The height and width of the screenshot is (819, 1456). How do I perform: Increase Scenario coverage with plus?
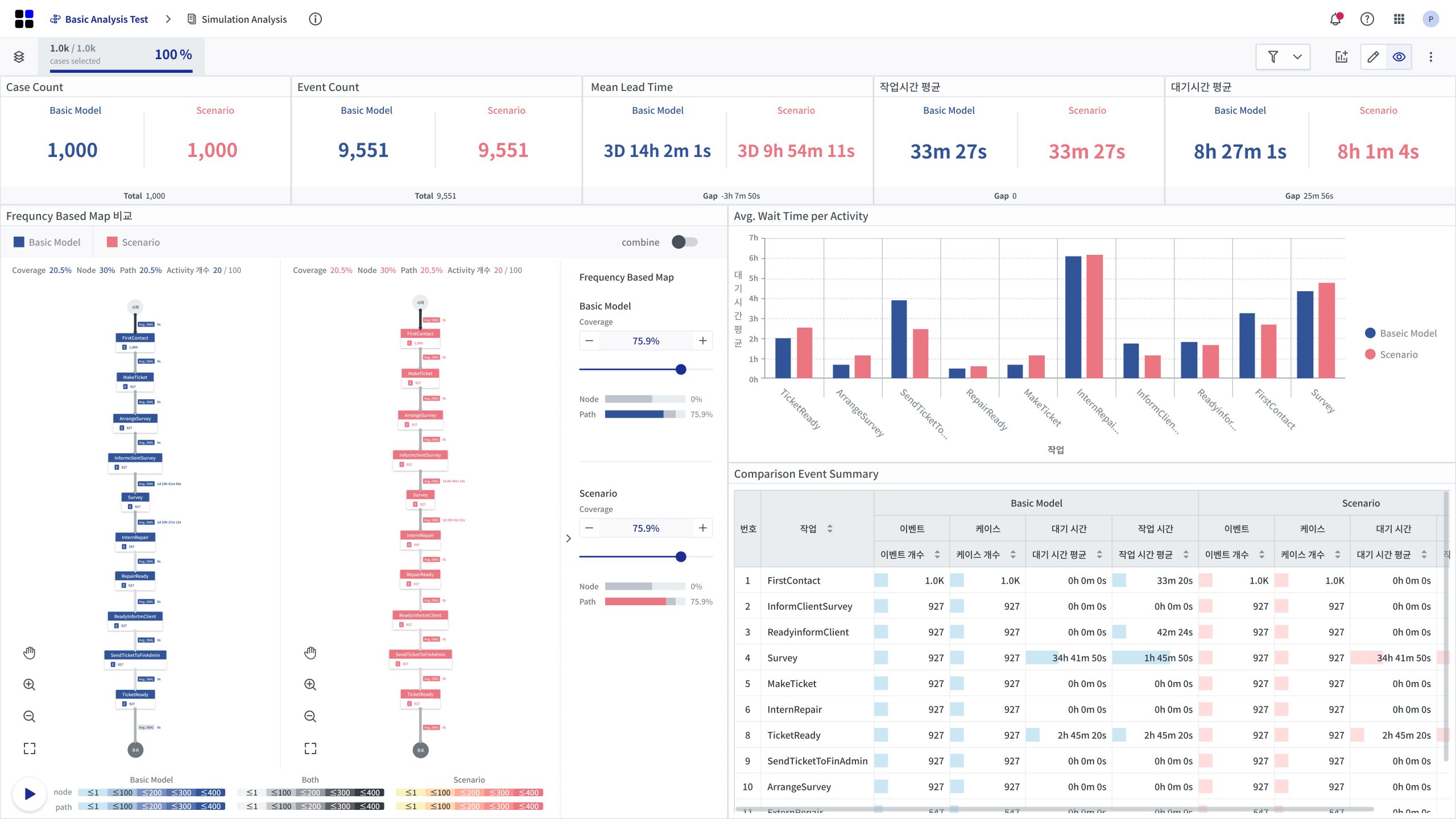[703, 528]
